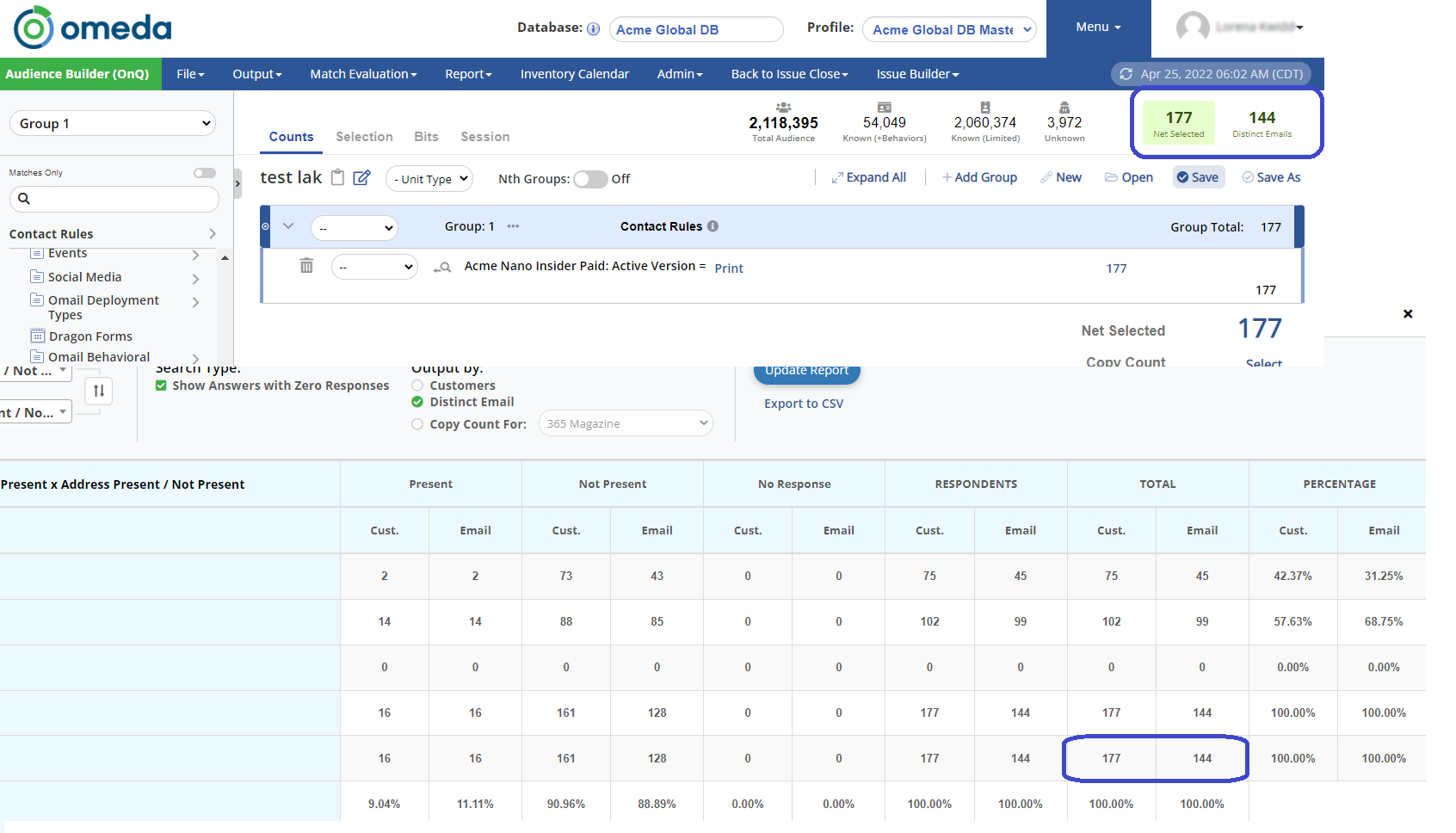Open the Match Evaluation menu
The width and height of the screenshot is (1456, 833).
(363, 74)
